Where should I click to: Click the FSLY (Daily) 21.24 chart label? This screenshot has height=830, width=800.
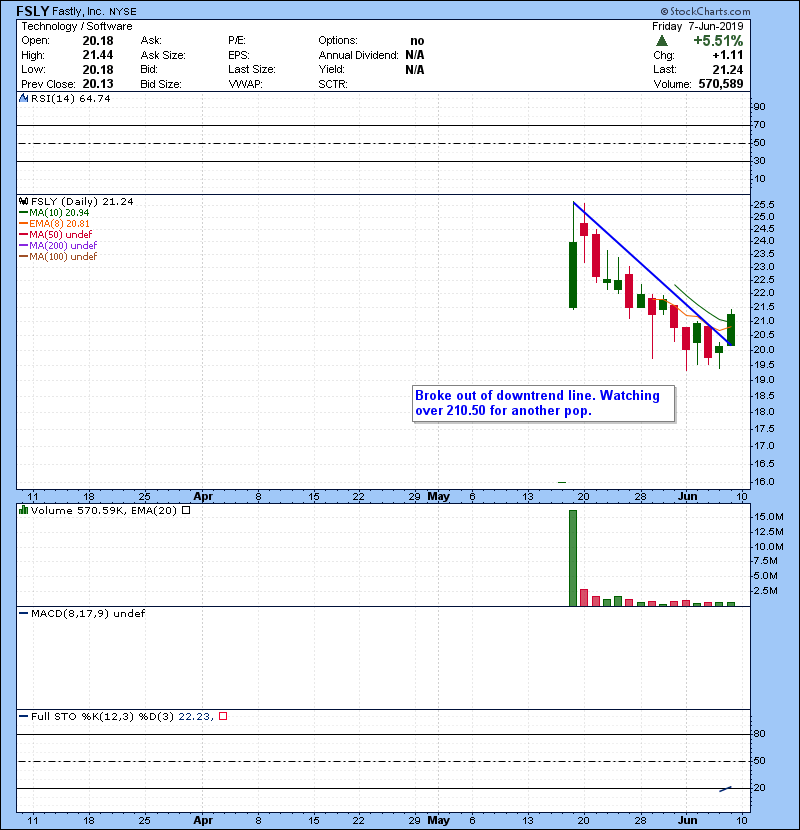pos(82,202)
